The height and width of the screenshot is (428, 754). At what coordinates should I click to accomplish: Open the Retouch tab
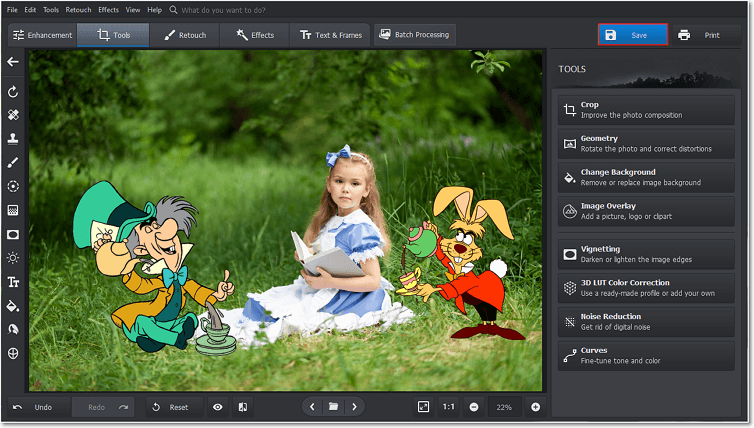(x=185, y=35)
